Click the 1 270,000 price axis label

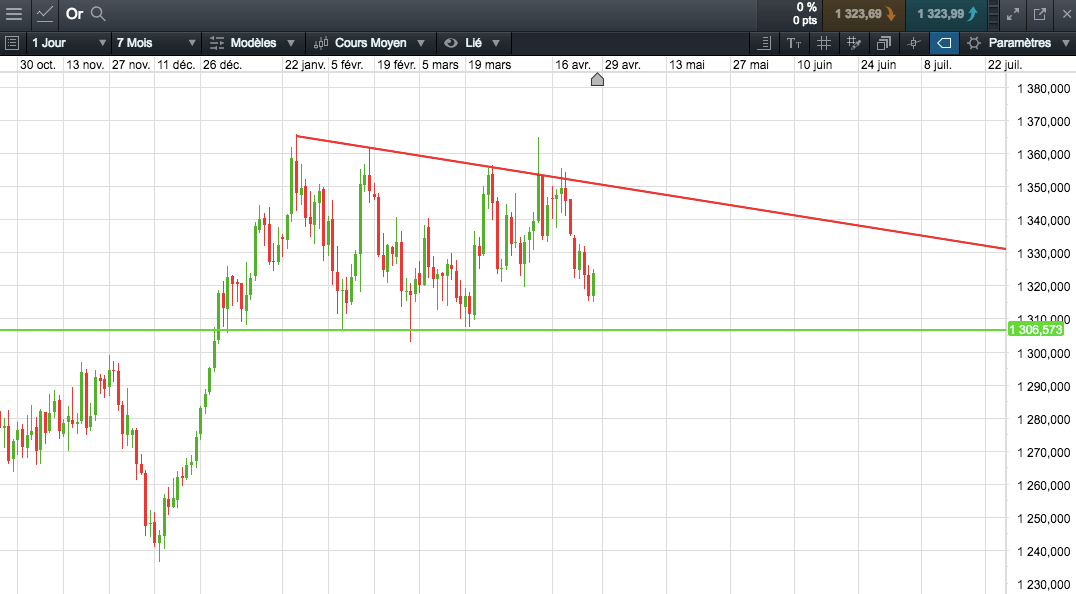tap(1043, 453)
